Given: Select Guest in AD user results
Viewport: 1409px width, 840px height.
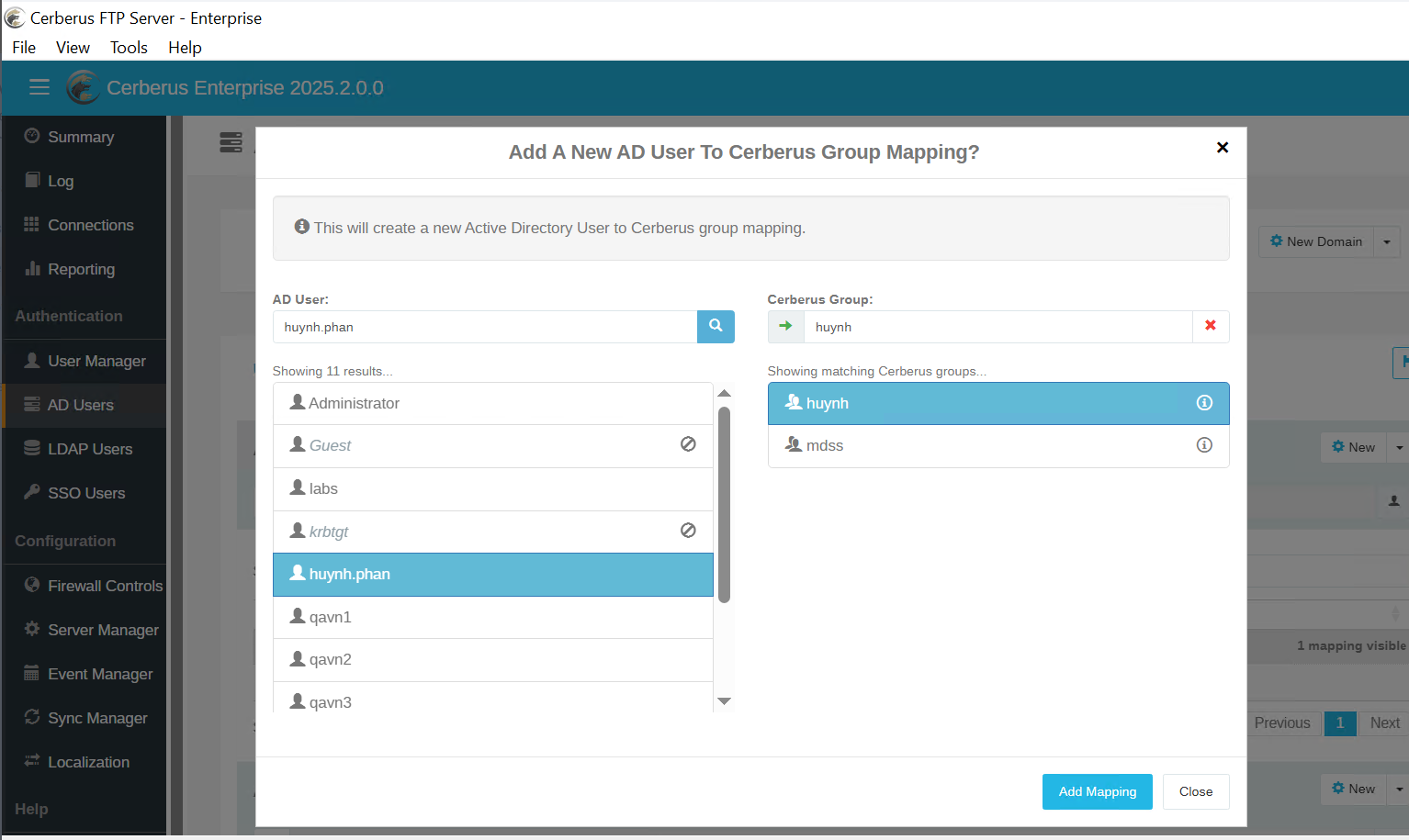Looking at the screenshot, I should (x=493, y=445).
